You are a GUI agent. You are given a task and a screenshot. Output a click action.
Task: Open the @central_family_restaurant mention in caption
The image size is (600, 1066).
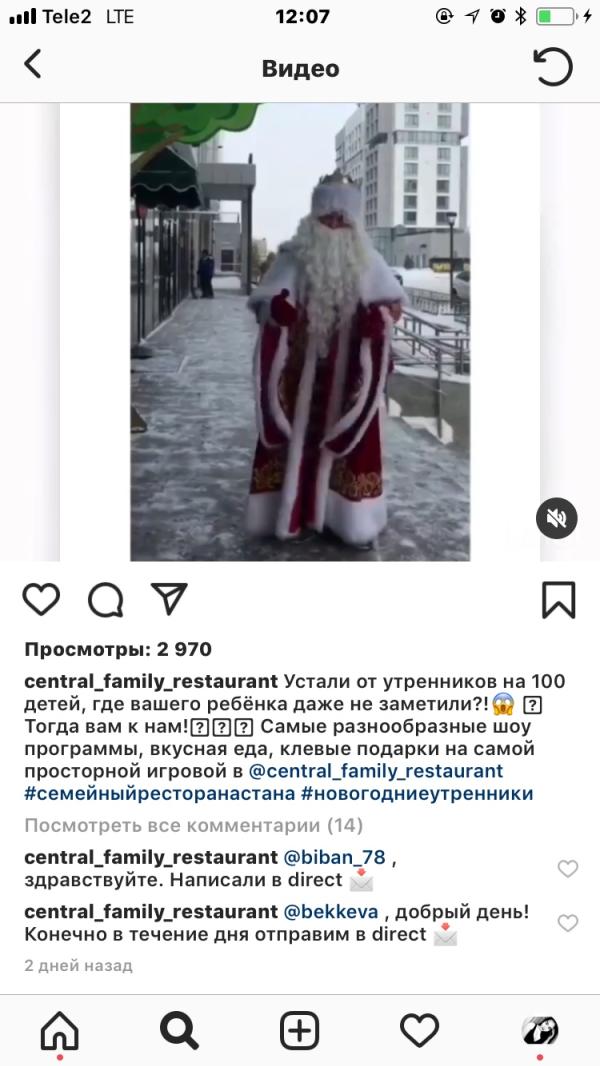(376, 771)
